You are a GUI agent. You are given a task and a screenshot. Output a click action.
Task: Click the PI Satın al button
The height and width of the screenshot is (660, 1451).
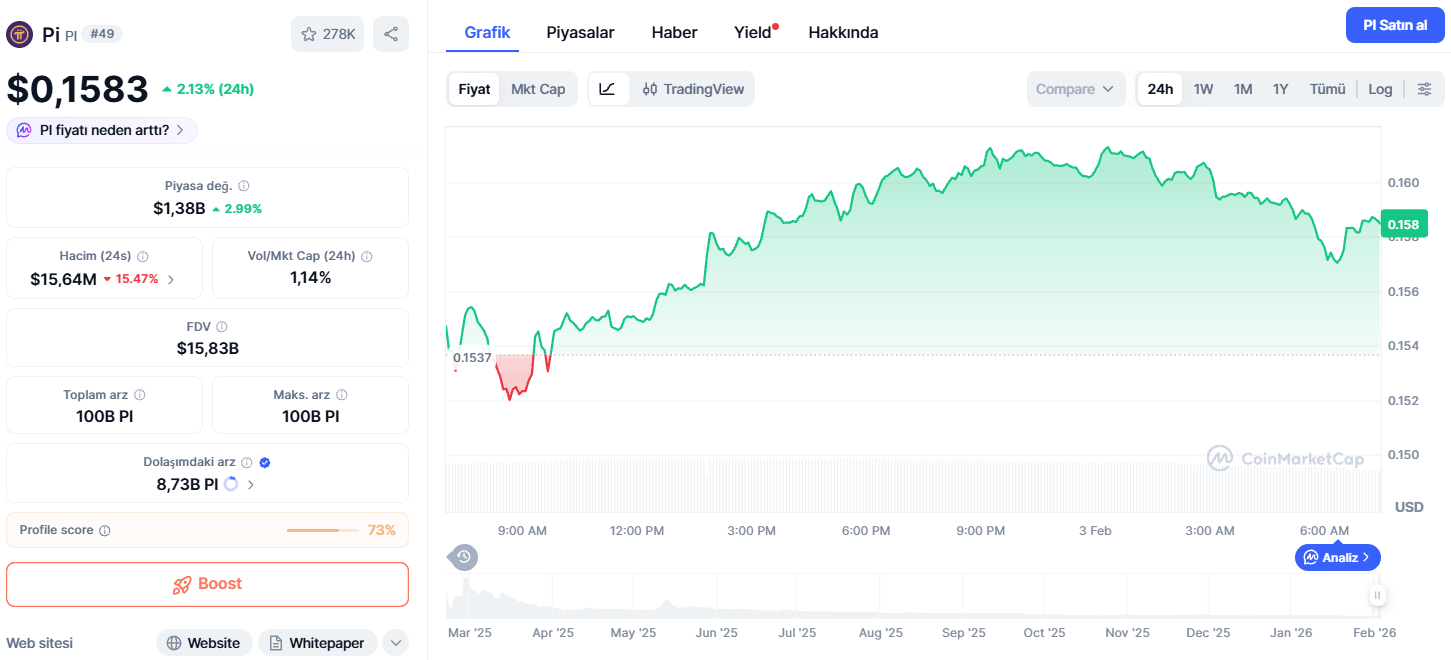click(1395, 25)
